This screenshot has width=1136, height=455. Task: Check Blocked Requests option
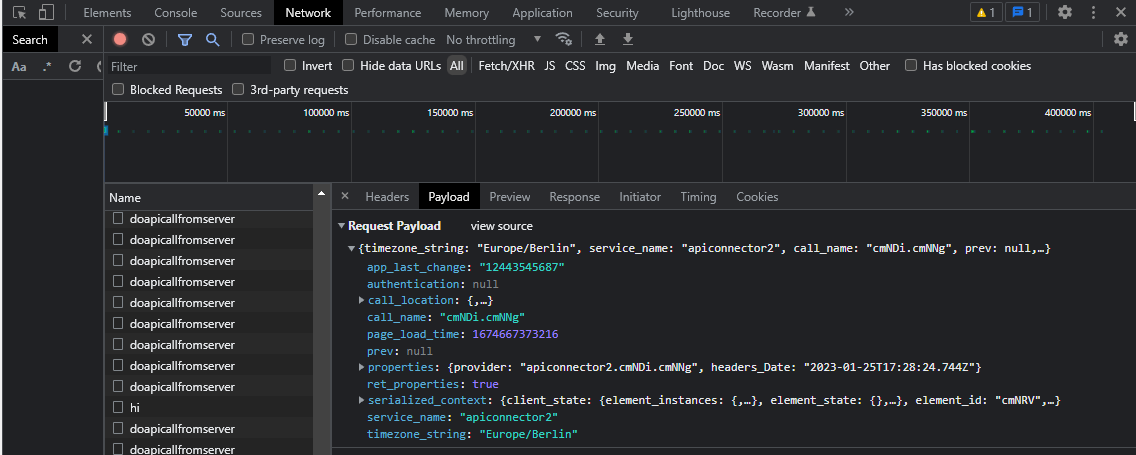118,89
